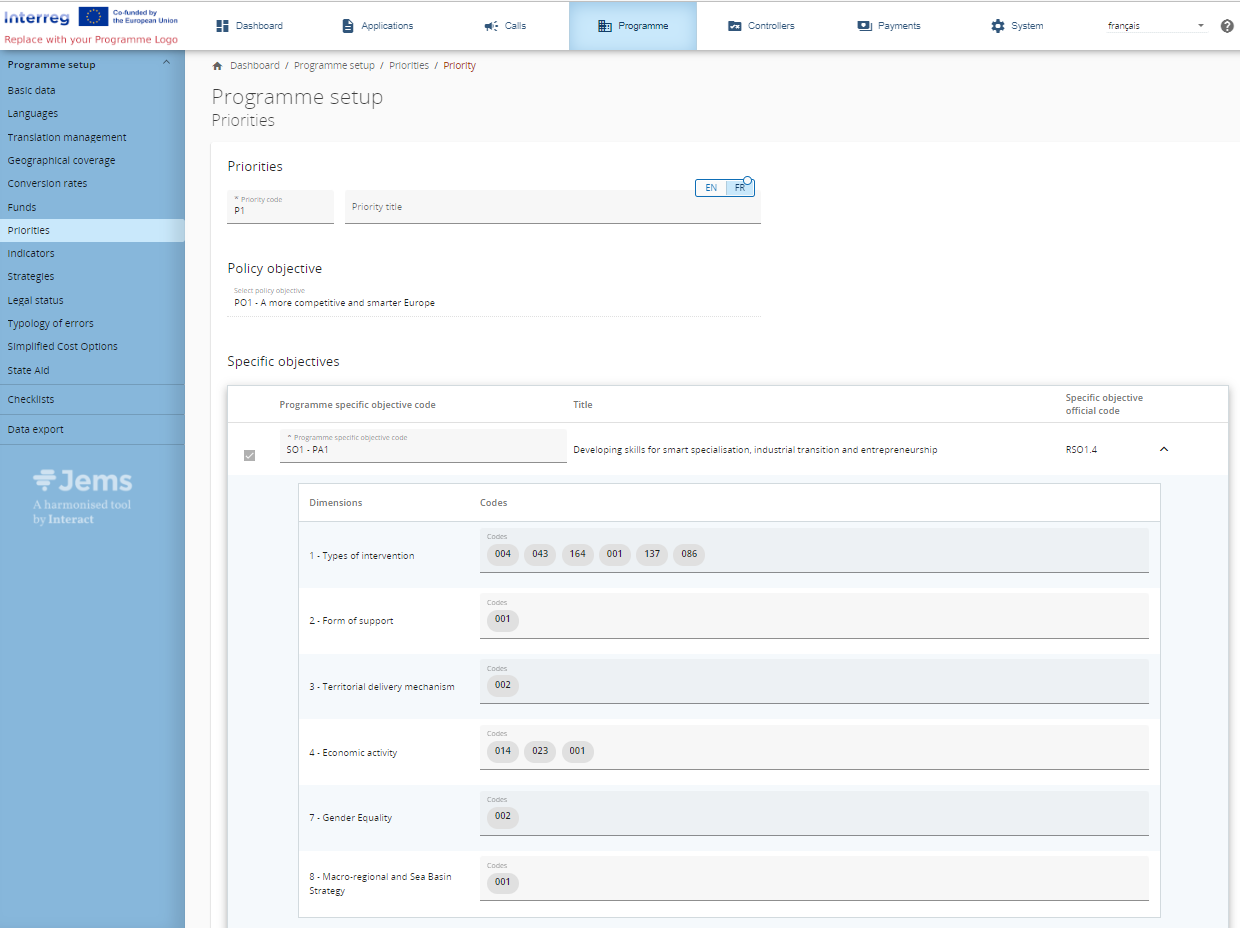Open Data export in sidebar
The width and height of the screenshot is (1240, 928).
click(36, 430)
